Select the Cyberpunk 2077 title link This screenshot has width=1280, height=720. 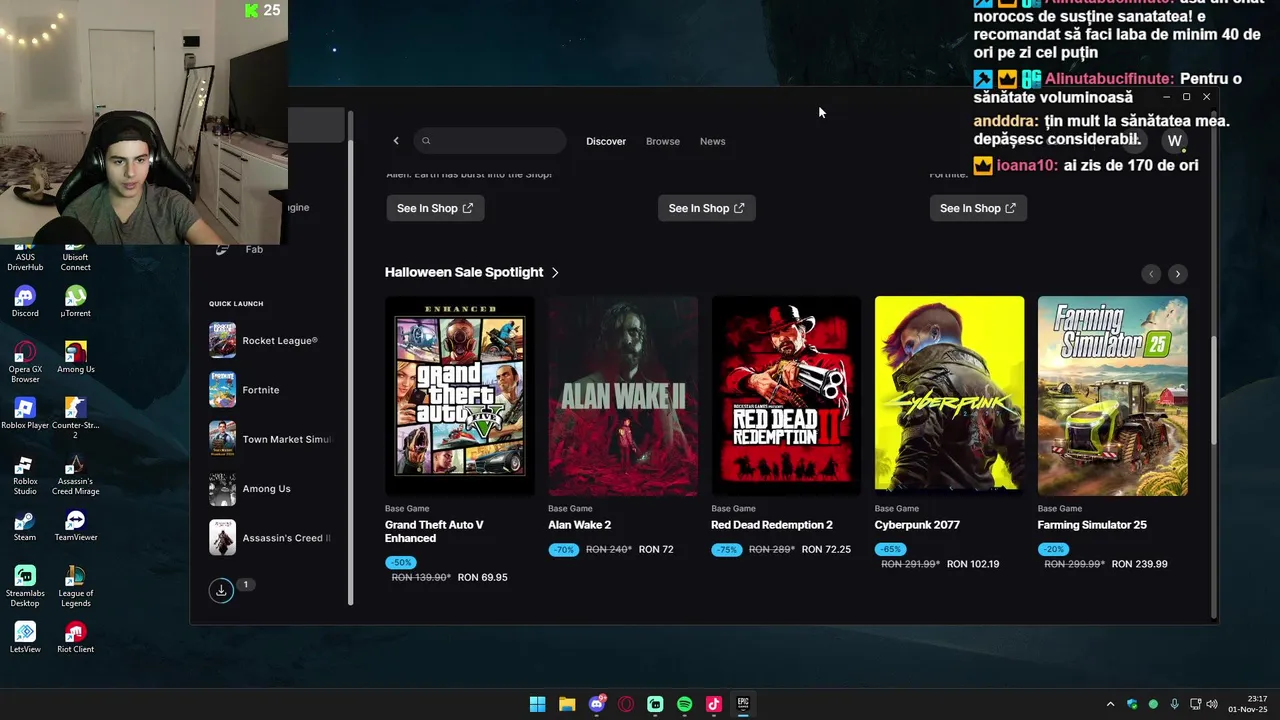(917, 525)
